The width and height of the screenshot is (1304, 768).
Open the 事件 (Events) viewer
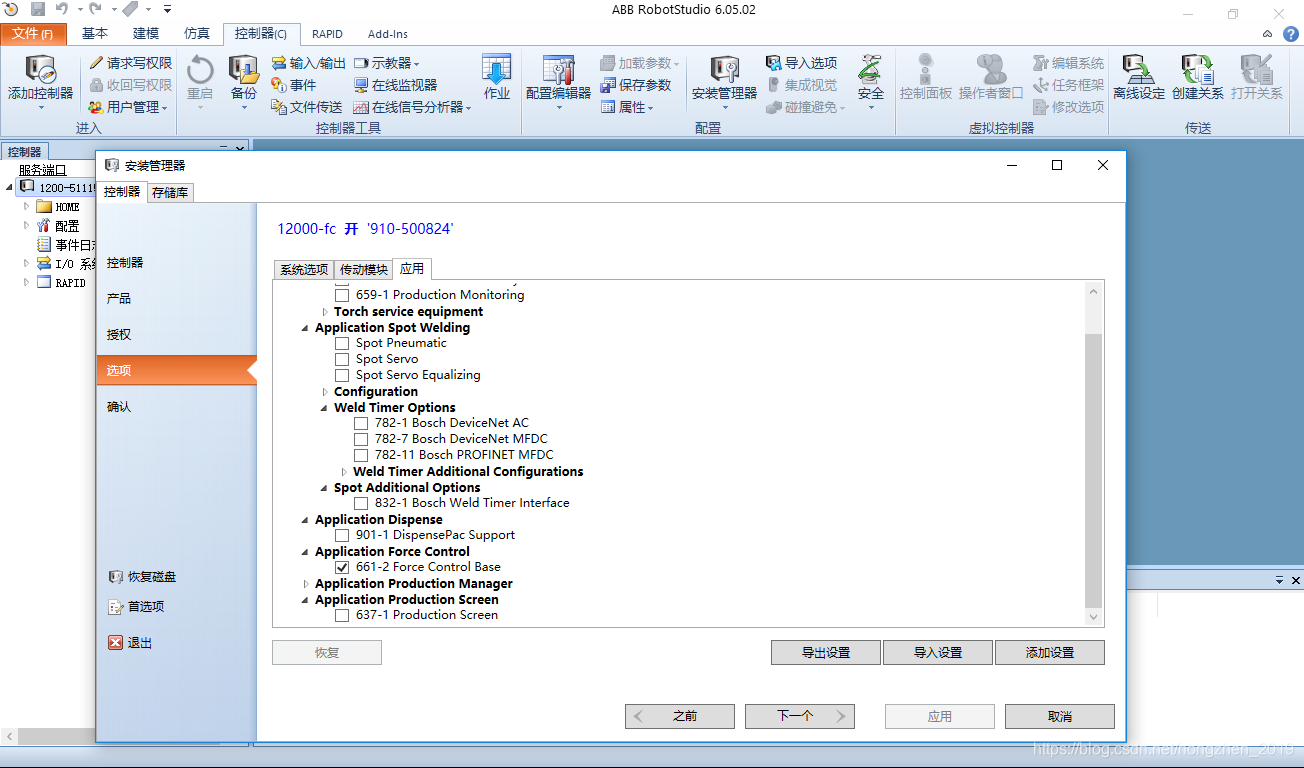pyautogui.click(x=294, y=85)
